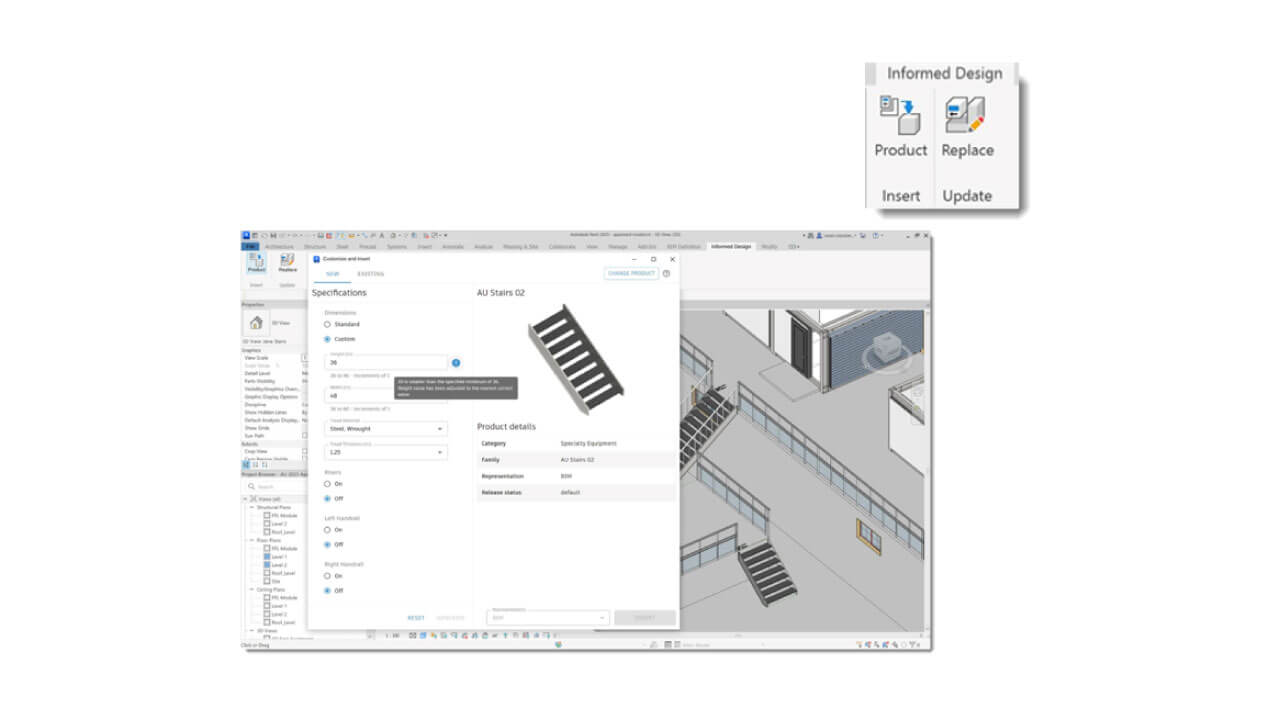This screenshot has width=1280, height=720.
Task: Click the 3D View house icon in Properties
Action: [x=256, y=322]
